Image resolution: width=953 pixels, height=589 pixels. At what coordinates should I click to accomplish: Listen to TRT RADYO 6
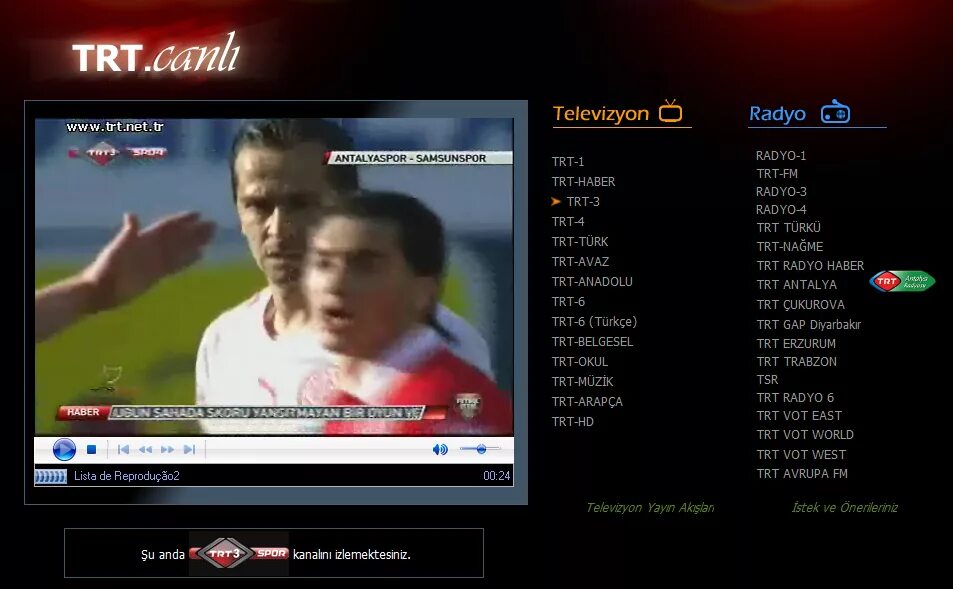tap(796, 398)
